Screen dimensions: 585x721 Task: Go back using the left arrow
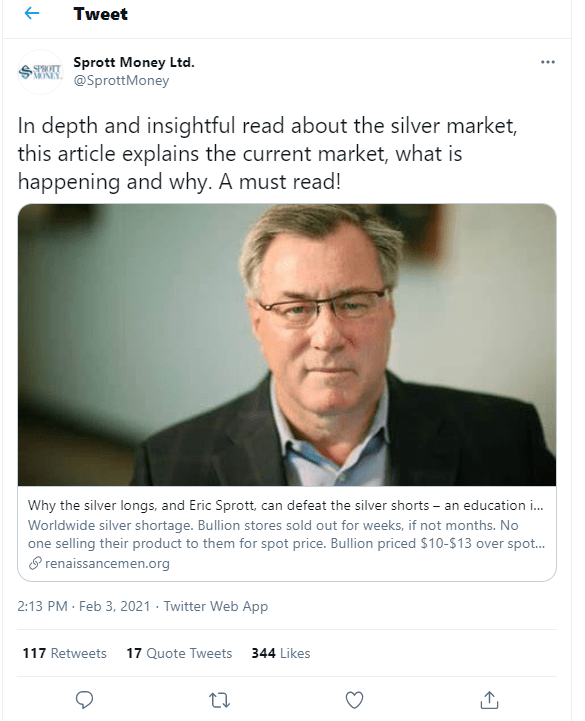pyautogui.click(x=32, y=13)
